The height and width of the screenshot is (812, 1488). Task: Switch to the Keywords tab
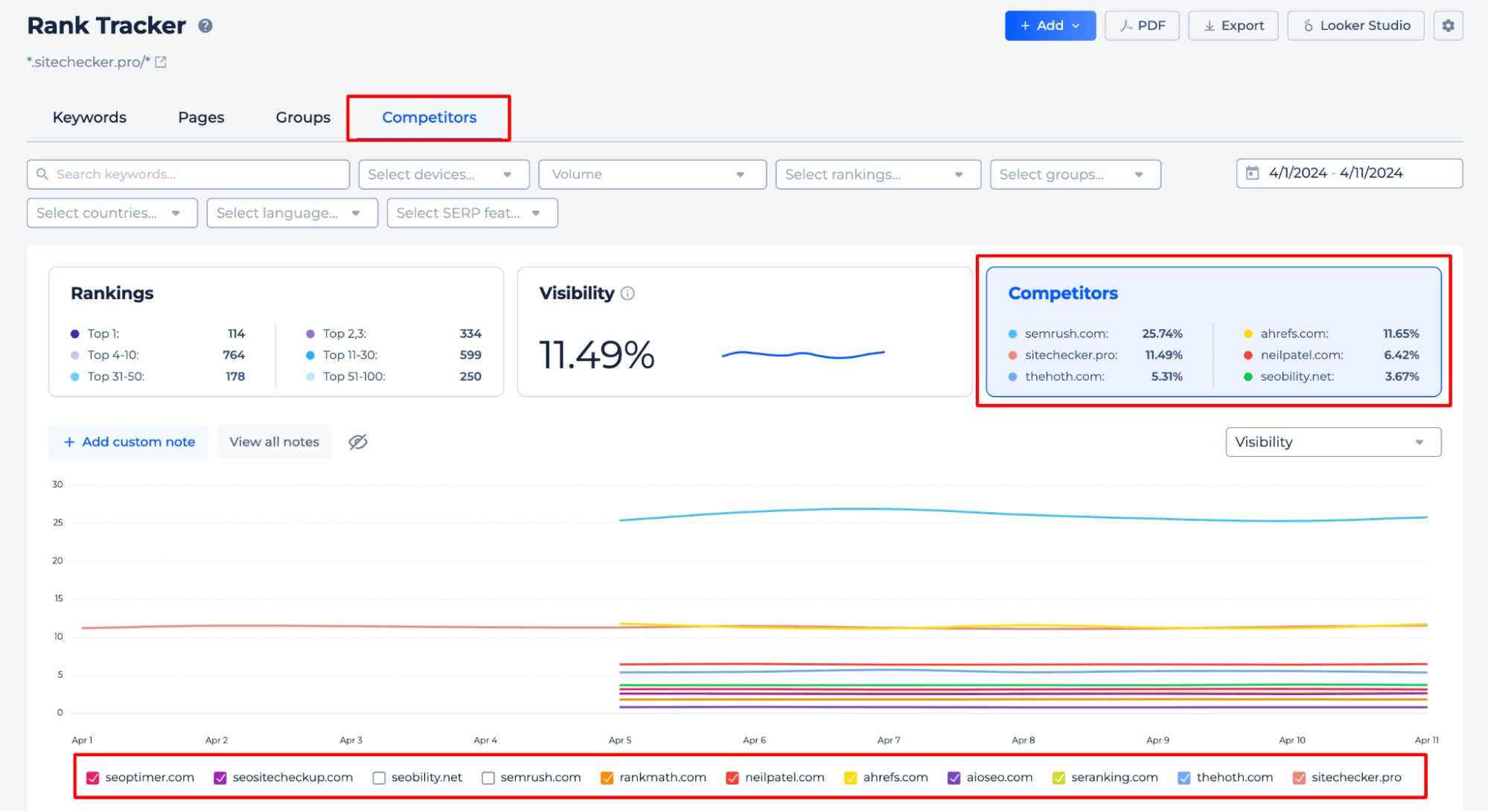[89, 118]
